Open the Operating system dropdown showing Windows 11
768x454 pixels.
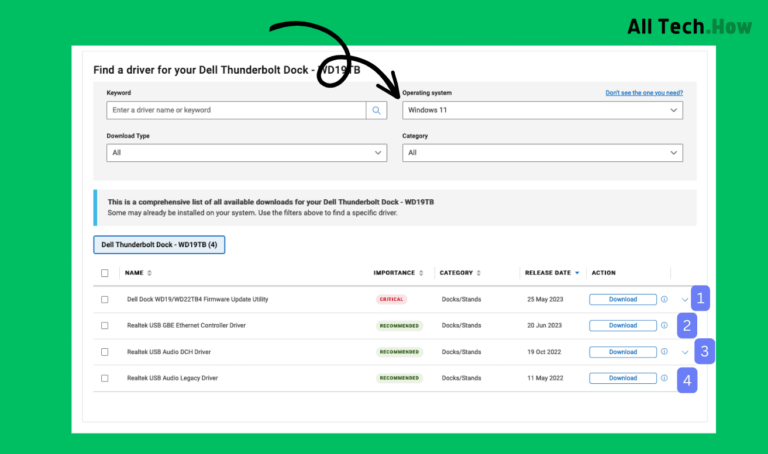coord(542,110)
